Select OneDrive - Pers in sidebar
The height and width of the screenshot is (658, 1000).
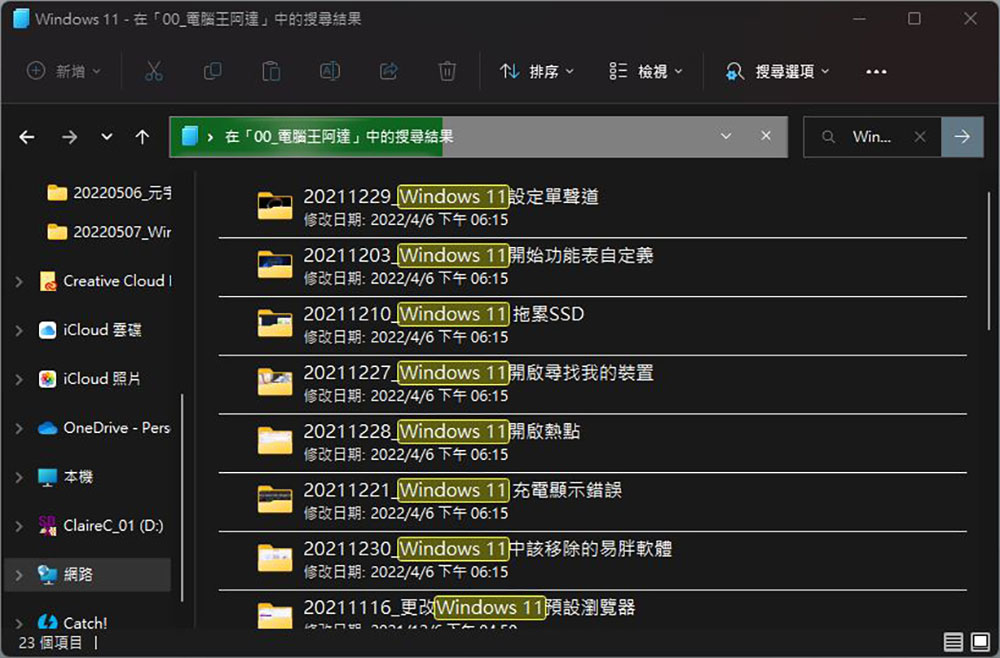coord(105,428)
